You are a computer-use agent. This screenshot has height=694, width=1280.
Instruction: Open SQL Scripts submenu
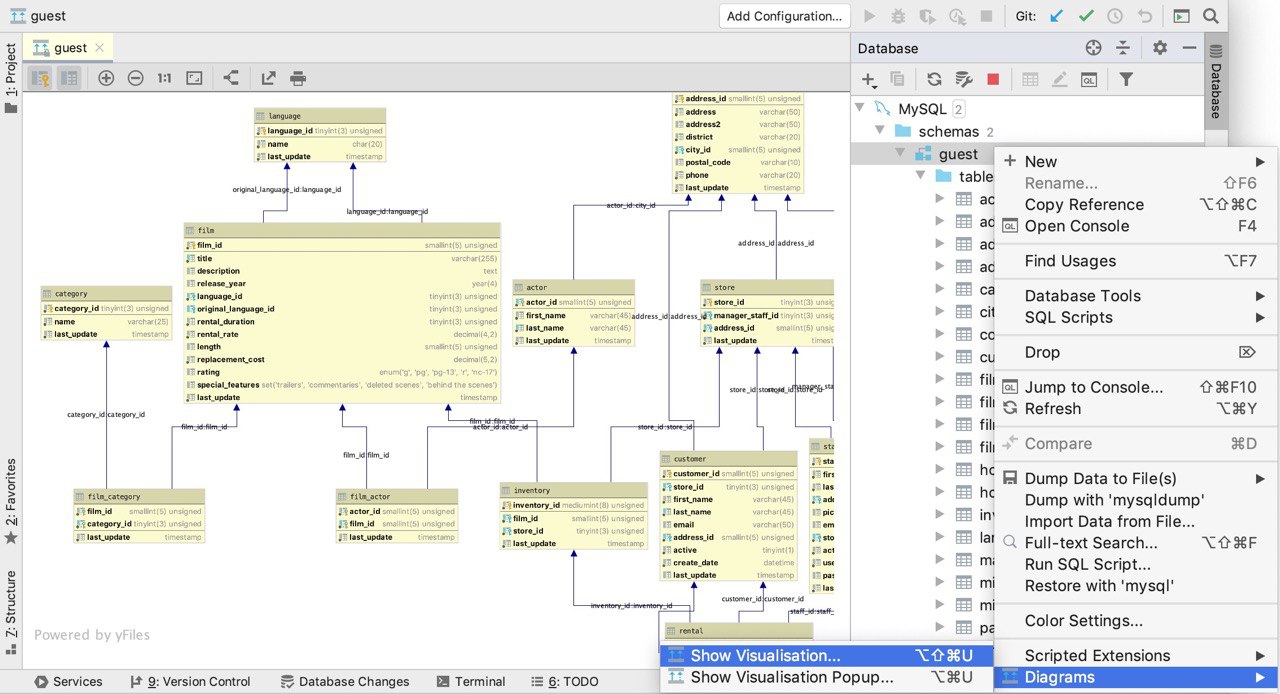1135,318
